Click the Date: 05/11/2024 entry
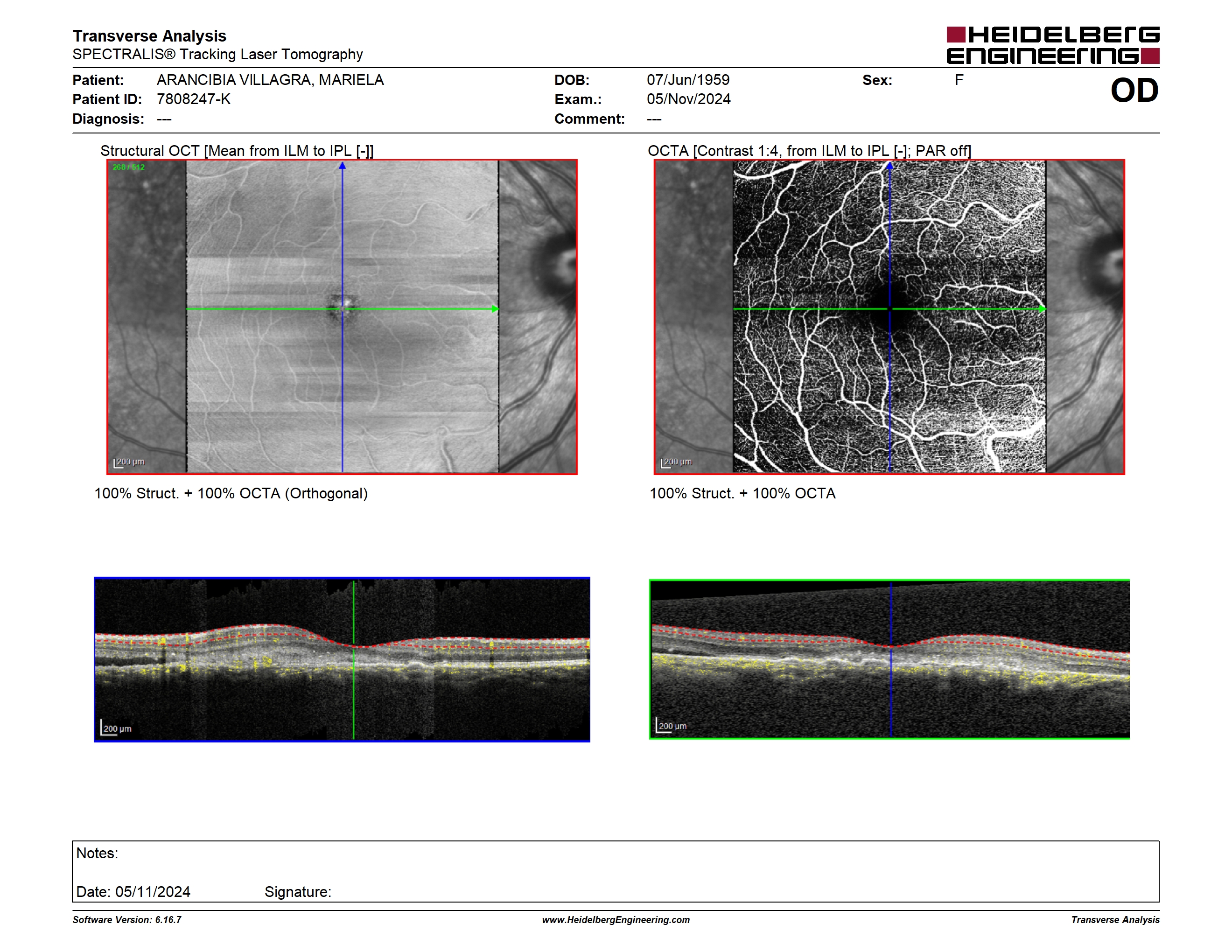The width and height of the screenshot is (1232, 952). click(x=133, y=892)
